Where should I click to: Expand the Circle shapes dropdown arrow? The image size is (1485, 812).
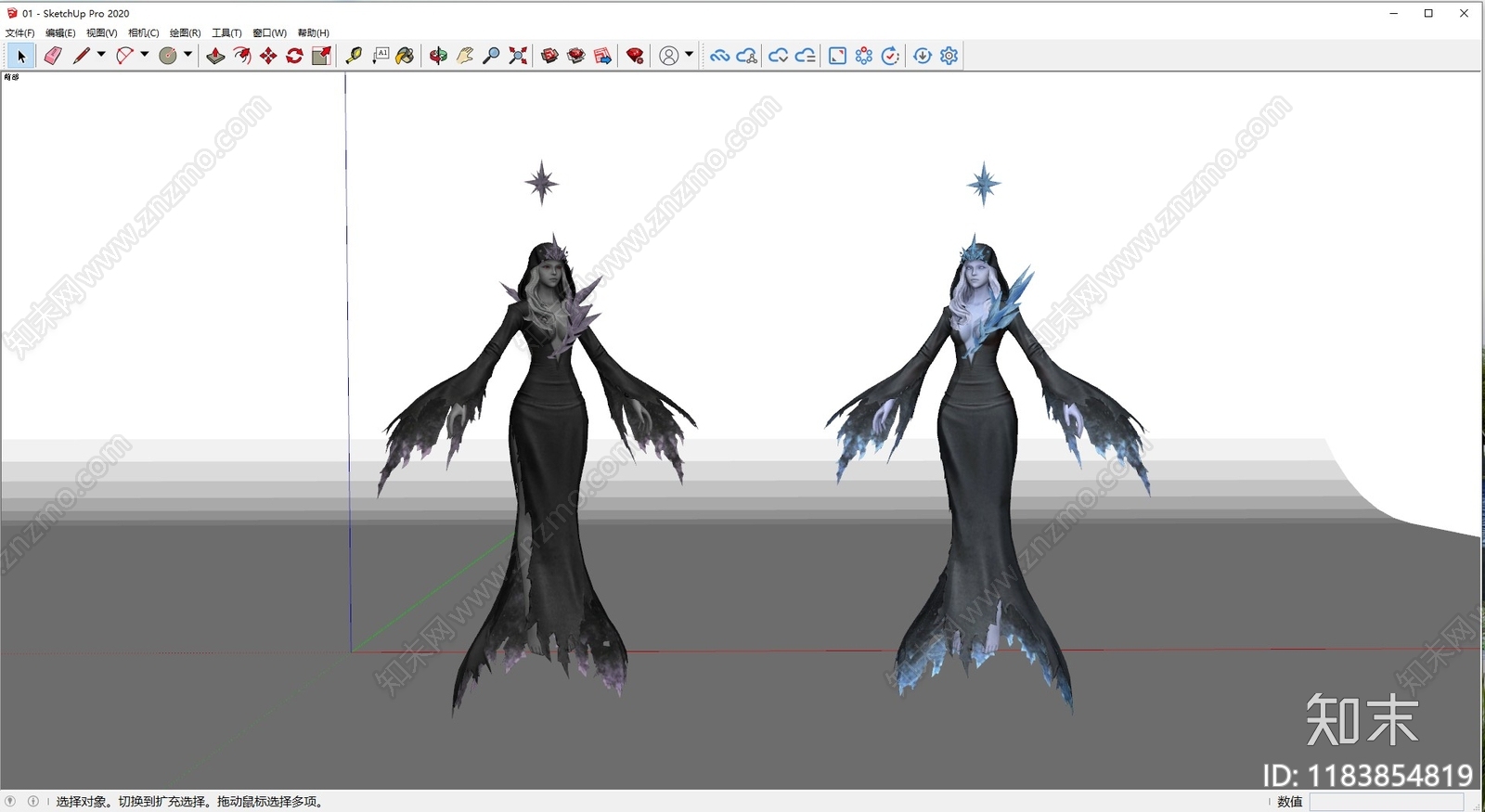(x=187, y=55)
